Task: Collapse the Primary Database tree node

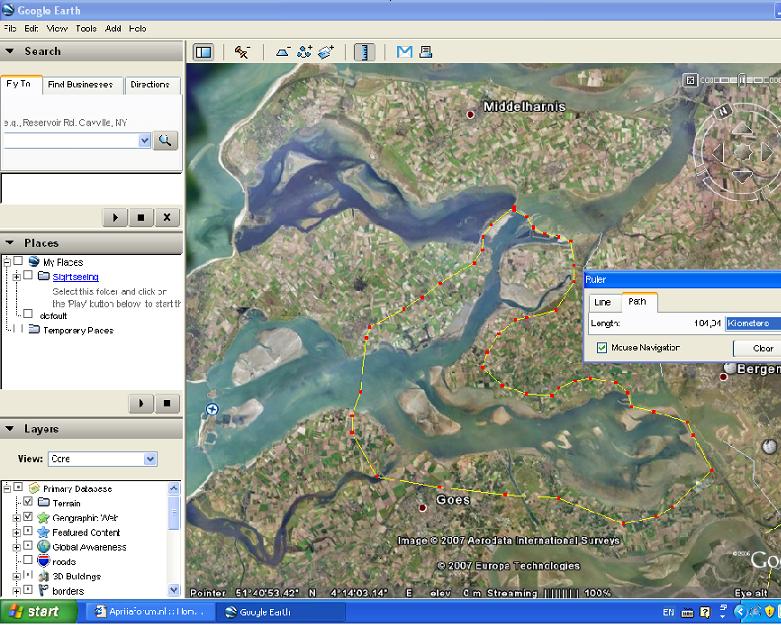Action: 7,488
